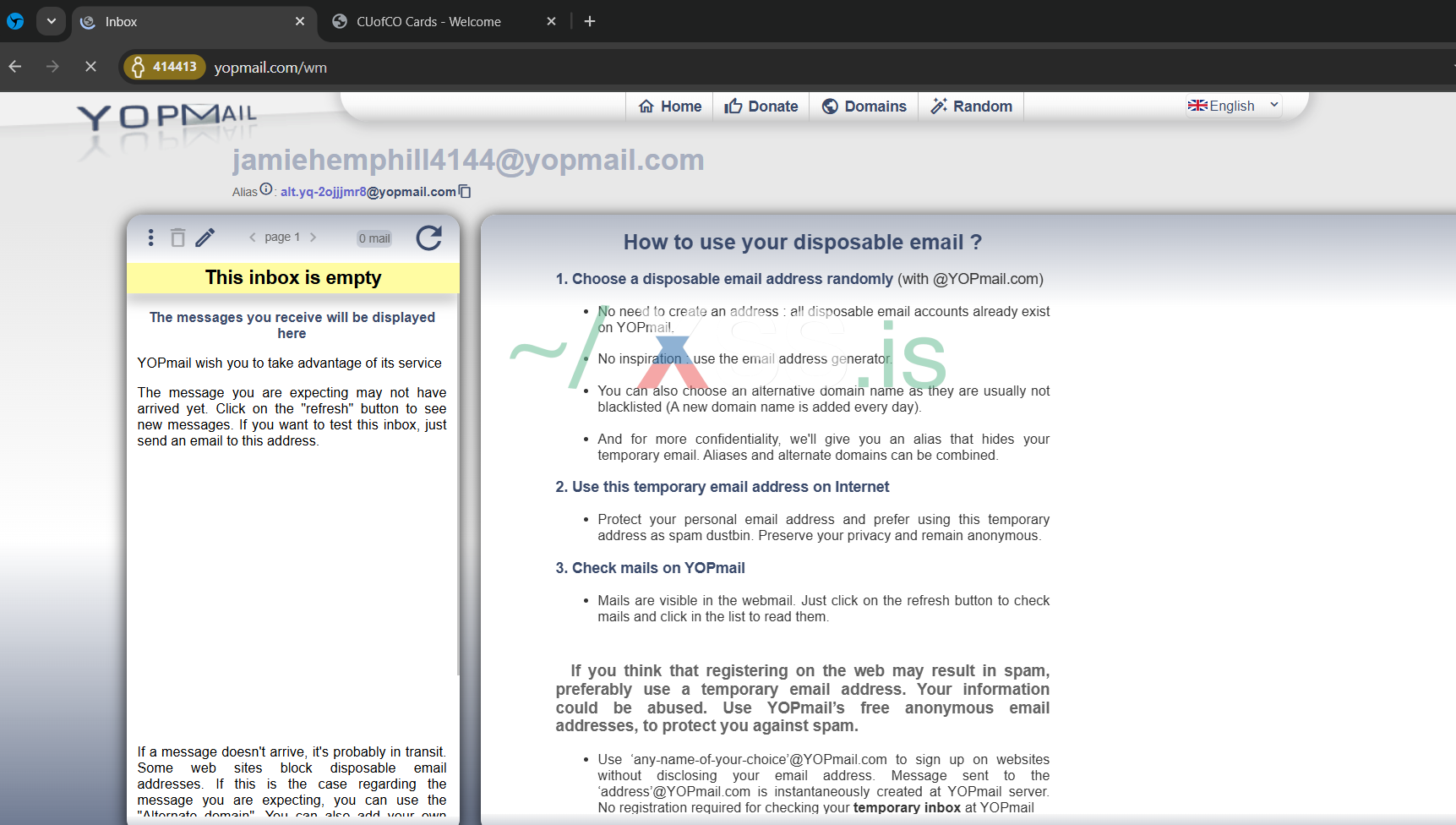This screenshot has width=1456, height=825.
Task: Stop page loading with the X button
Action: pos(90,66)
